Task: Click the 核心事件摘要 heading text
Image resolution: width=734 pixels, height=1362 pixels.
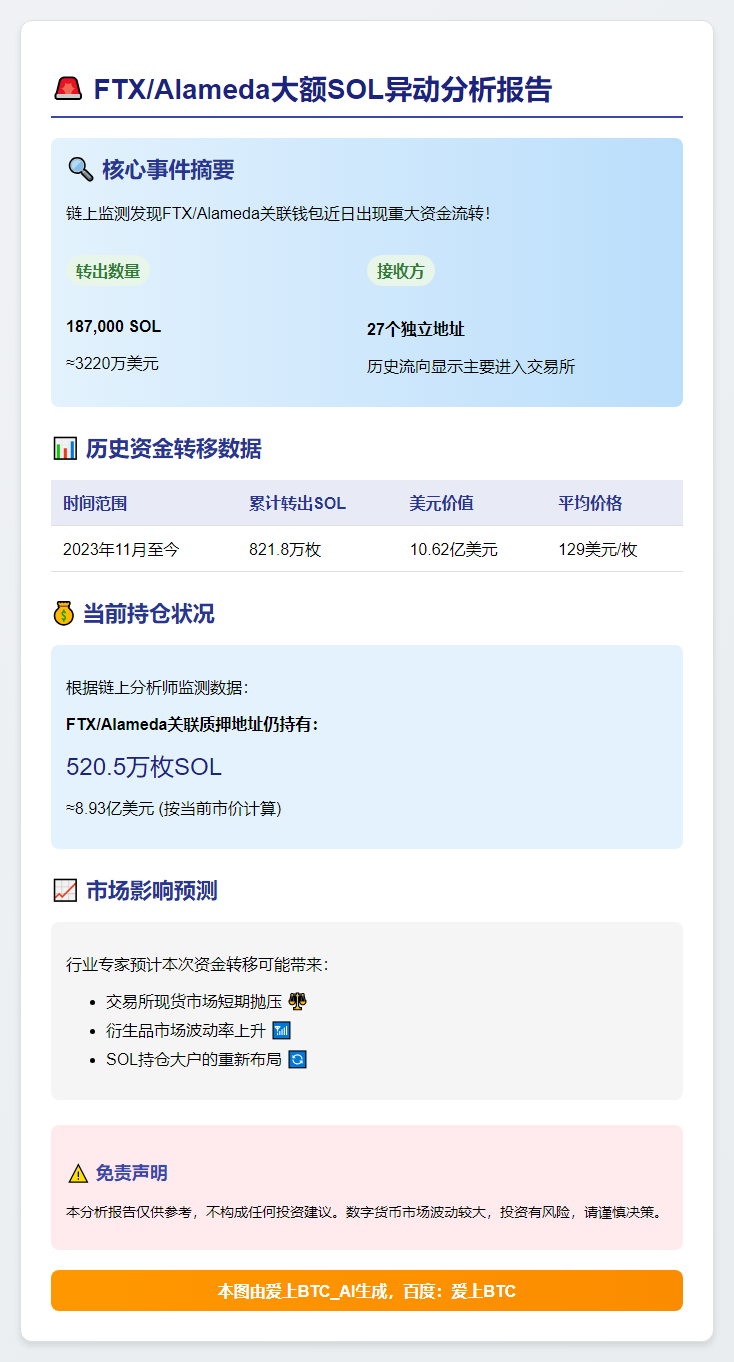Action: click(x=168, y=170)
